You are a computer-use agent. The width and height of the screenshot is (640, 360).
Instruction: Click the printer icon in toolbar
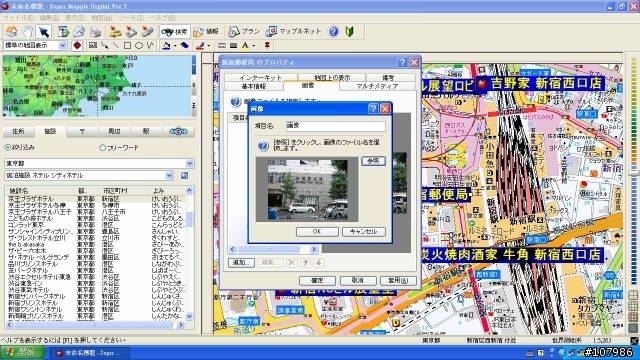[x=96, y=31]
